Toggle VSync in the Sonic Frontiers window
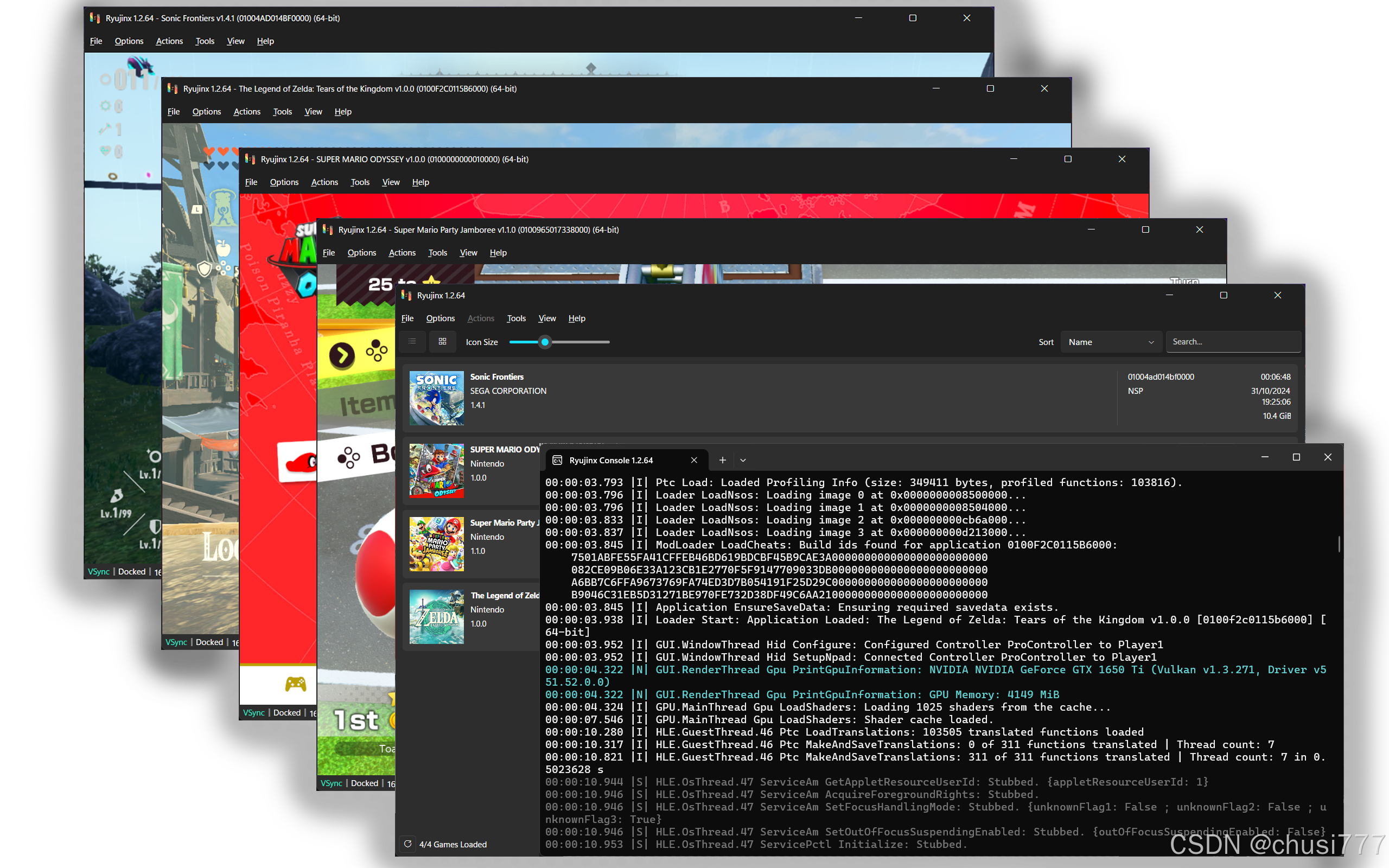Viewport: 1389px width, 868px height. pos(98,572)
